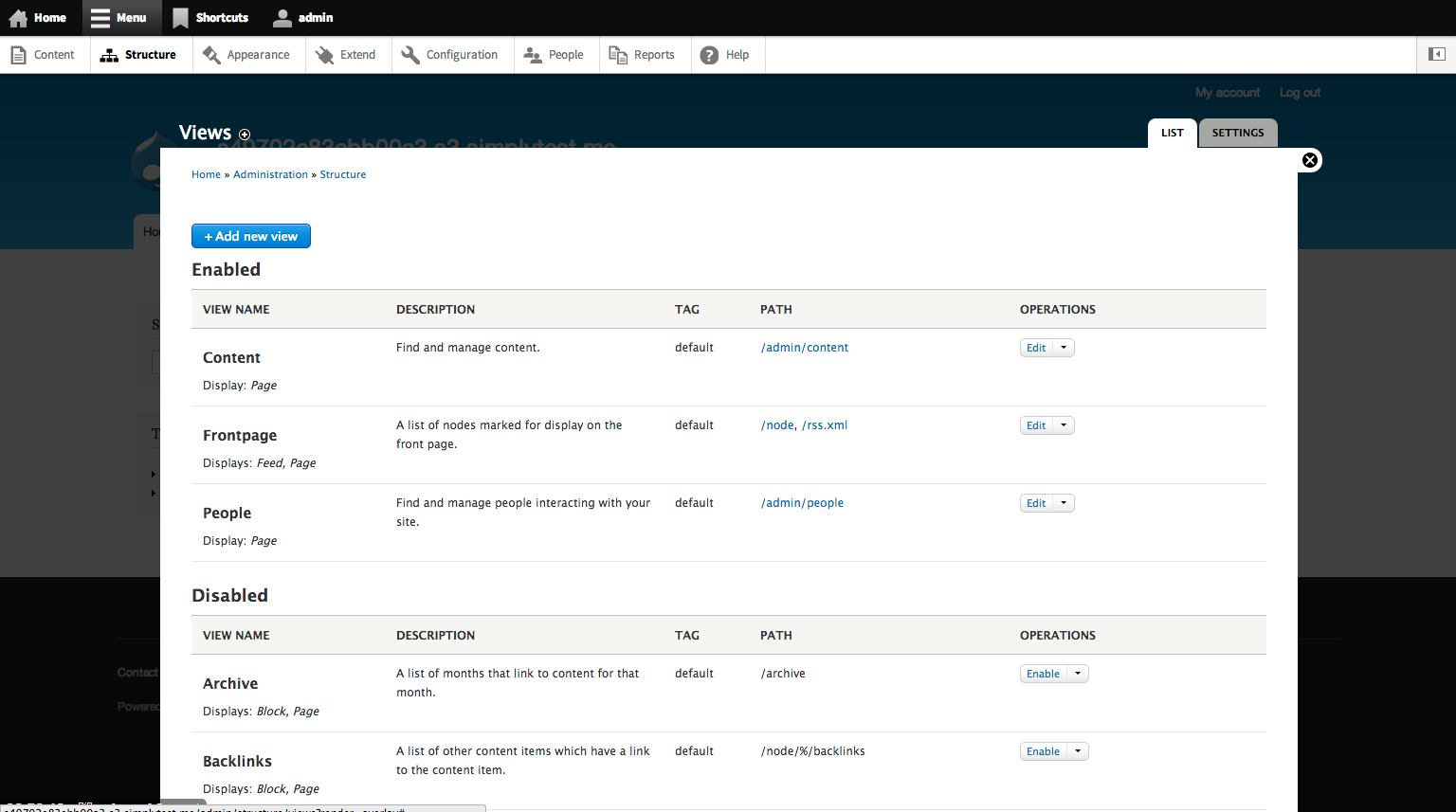Open the Configuration wrench icon

(410, 55)
